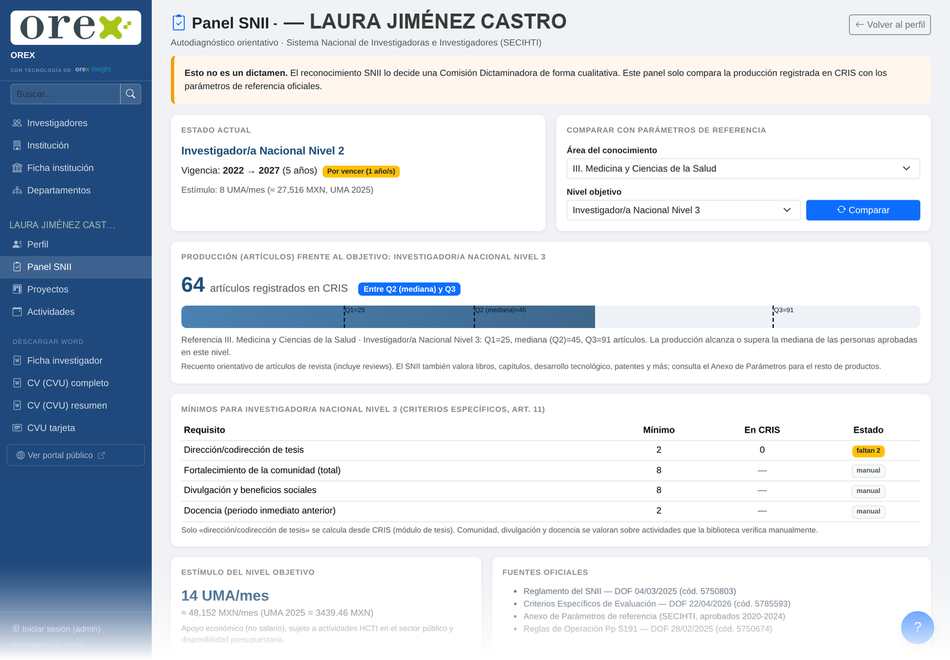This screenshot has height=660, width=950.
Task: Download CVU tarjeta
Action: (76, 428)
